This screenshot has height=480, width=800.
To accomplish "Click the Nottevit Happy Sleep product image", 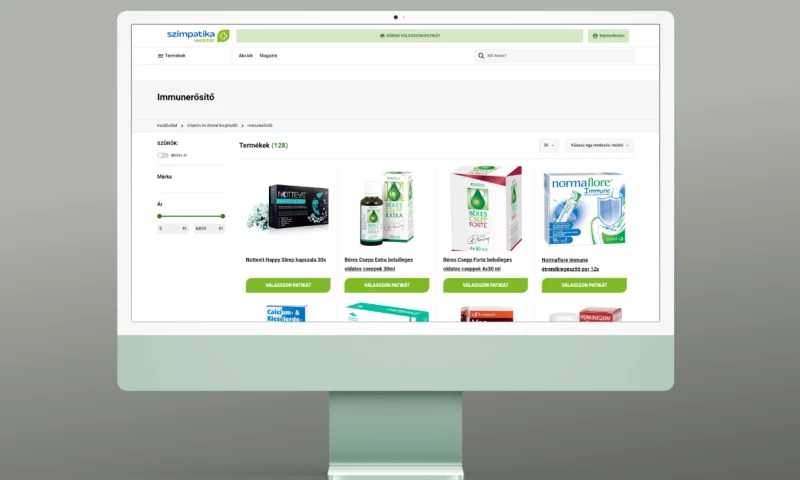I will click(288, 208).
